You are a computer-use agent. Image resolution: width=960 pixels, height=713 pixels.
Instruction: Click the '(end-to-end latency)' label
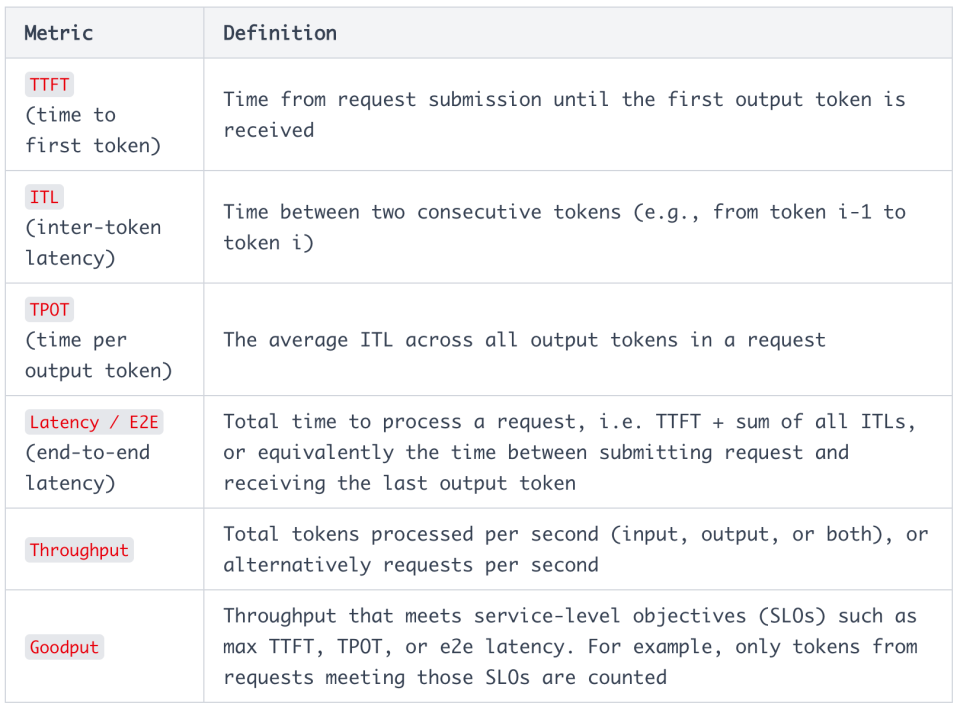[x=87, y=467]
